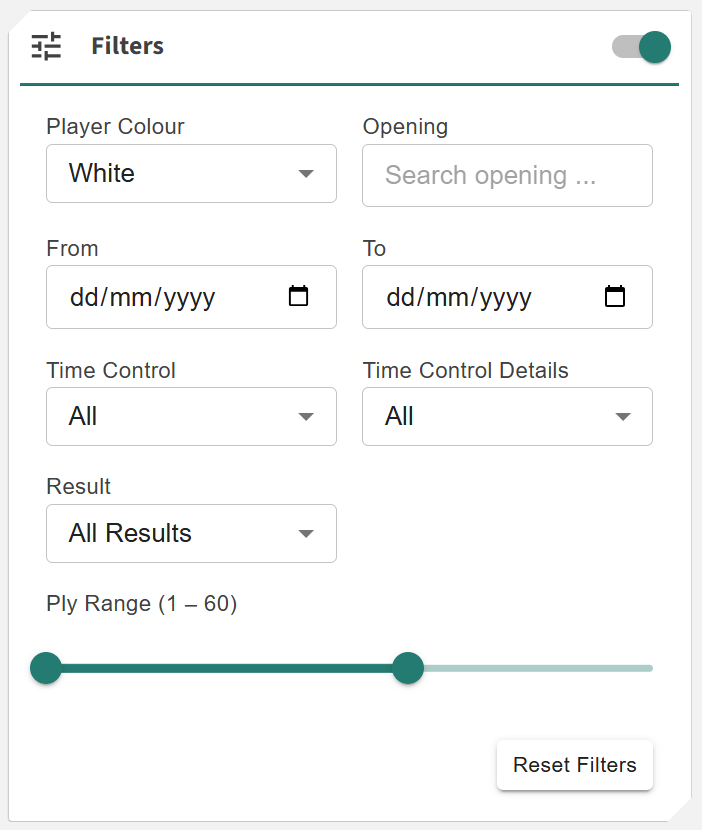Click 'All' text in Time Control box

(x=83, y=416)
